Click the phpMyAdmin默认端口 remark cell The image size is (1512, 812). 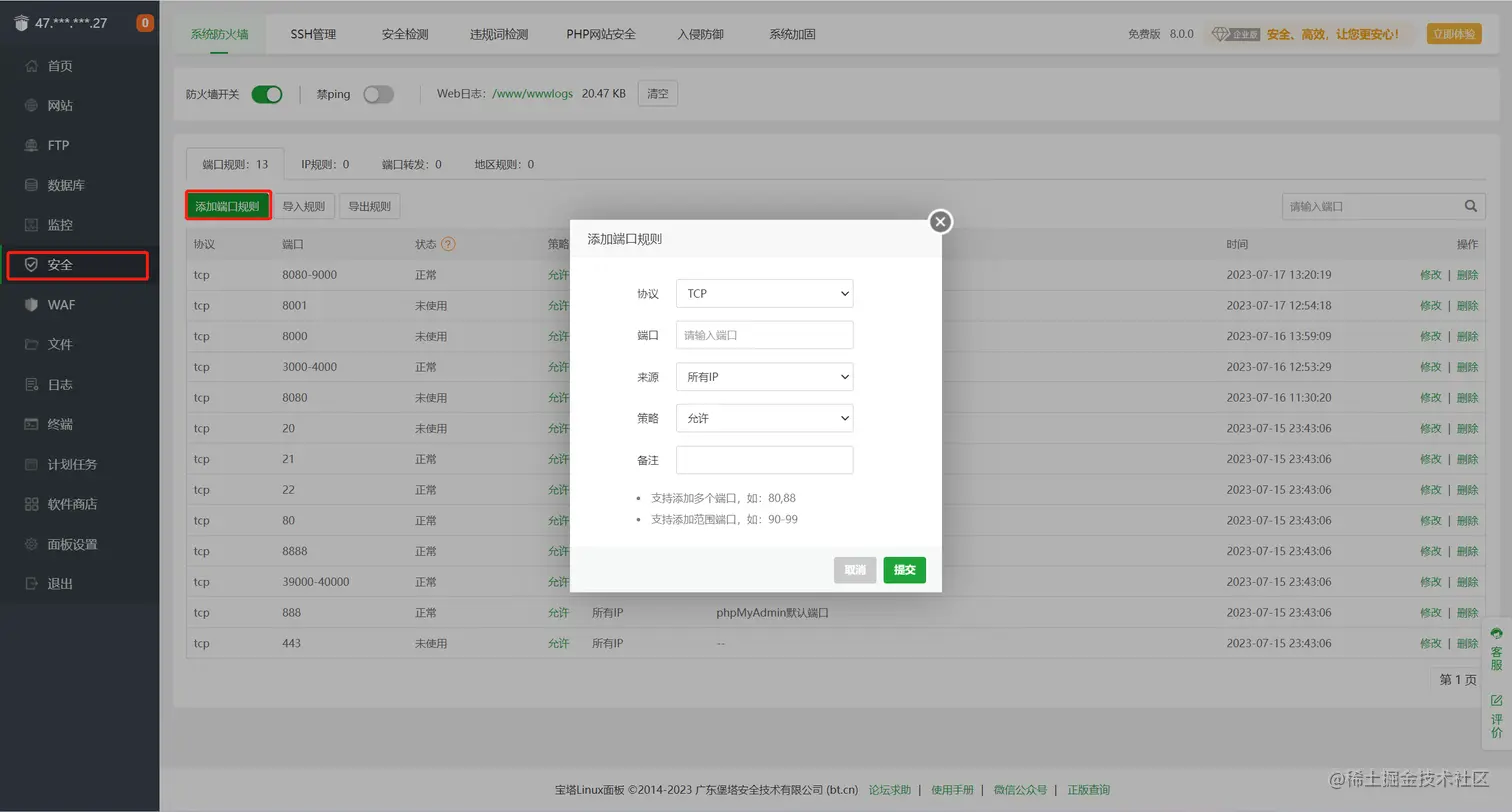(x=773, y=613)
